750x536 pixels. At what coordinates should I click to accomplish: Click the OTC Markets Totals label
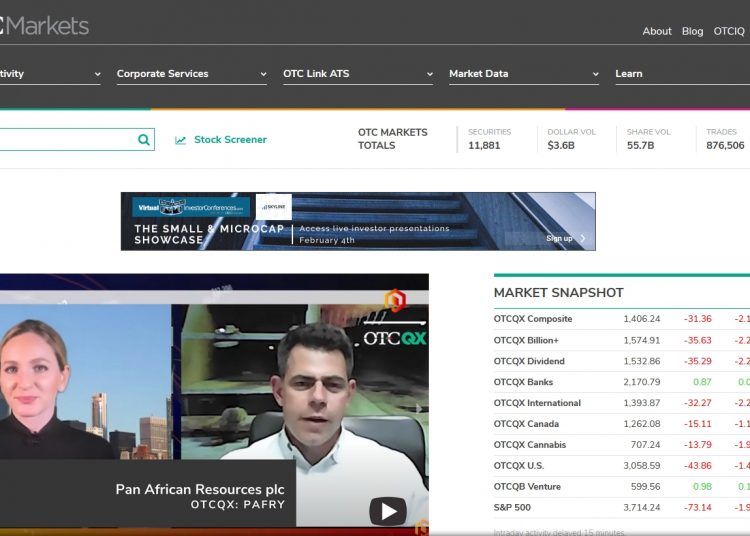tap(393, 139)
